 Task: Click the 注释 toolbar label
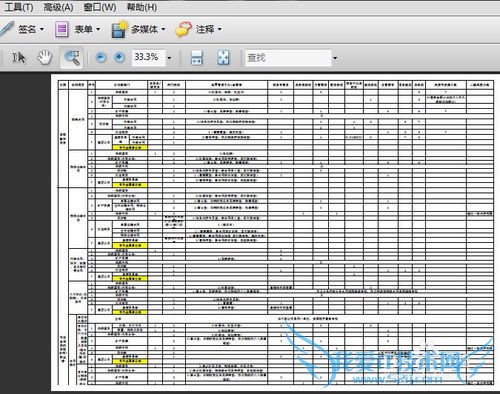(x=205, y=29)
